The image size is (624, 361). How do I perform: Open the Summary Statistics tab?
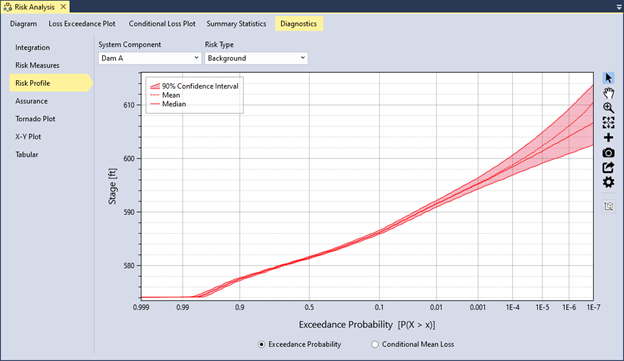coord(236,24)
